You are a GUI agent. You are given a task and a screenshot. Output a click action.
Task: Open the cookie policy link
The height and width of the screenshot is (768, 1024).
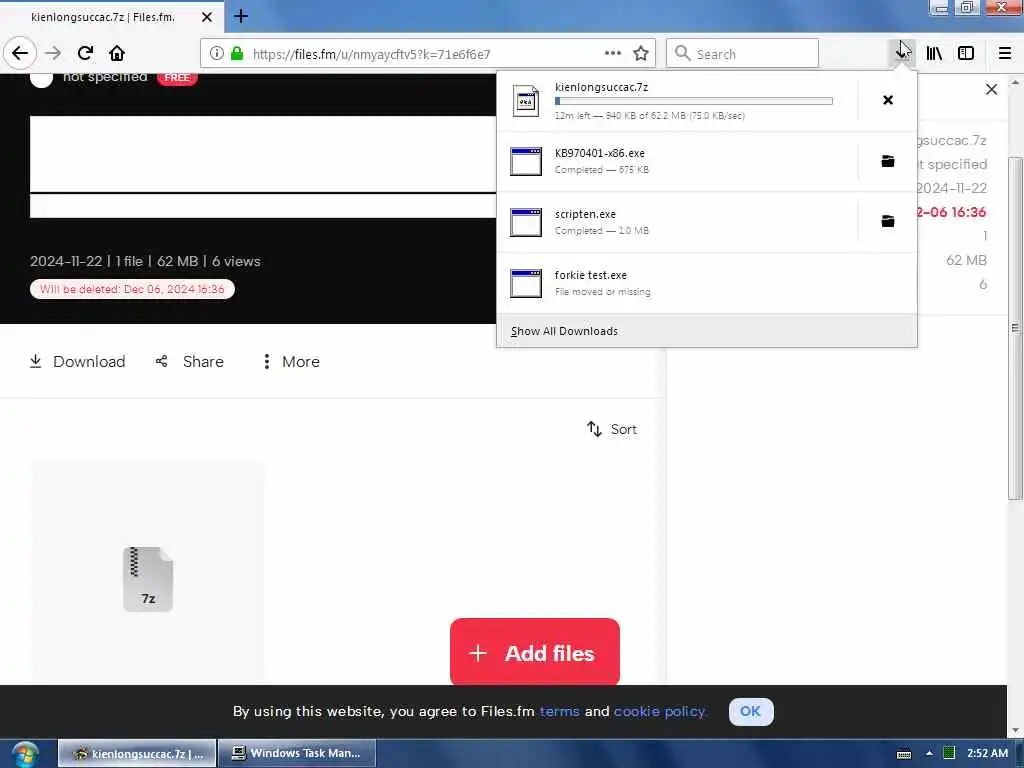click(660, 711)
